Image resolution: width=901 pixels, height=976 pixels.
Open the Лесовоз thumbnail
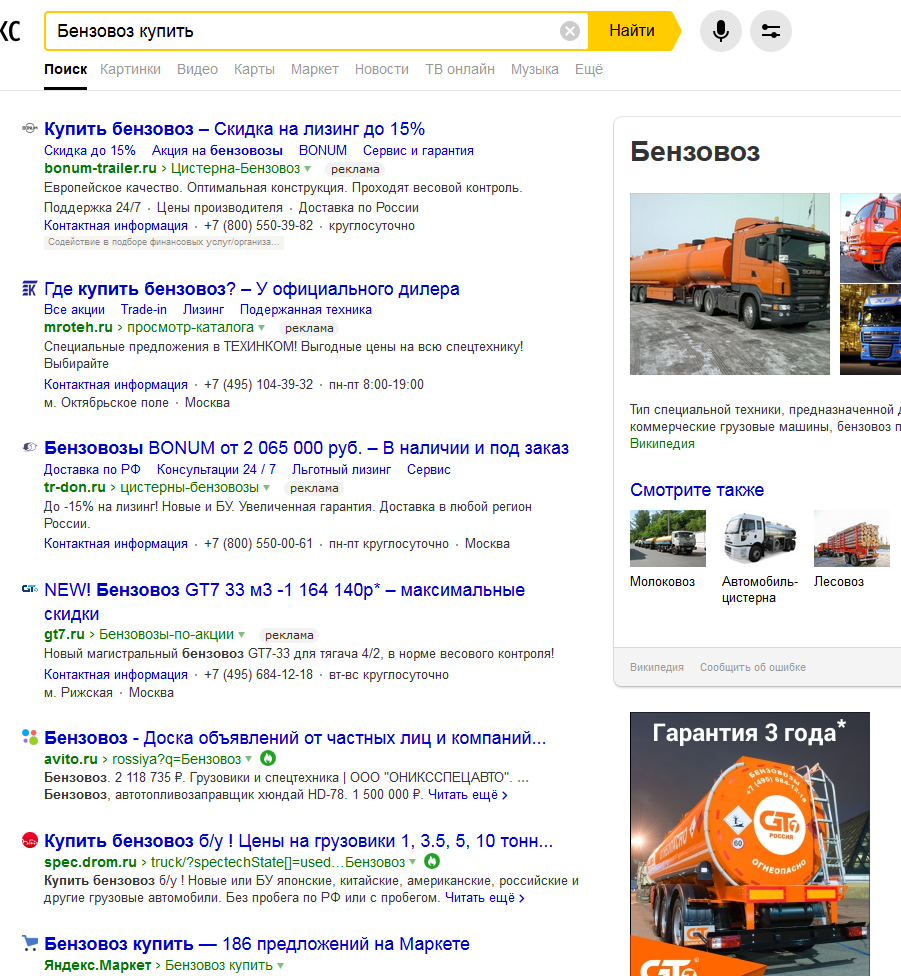pos(852,538)
